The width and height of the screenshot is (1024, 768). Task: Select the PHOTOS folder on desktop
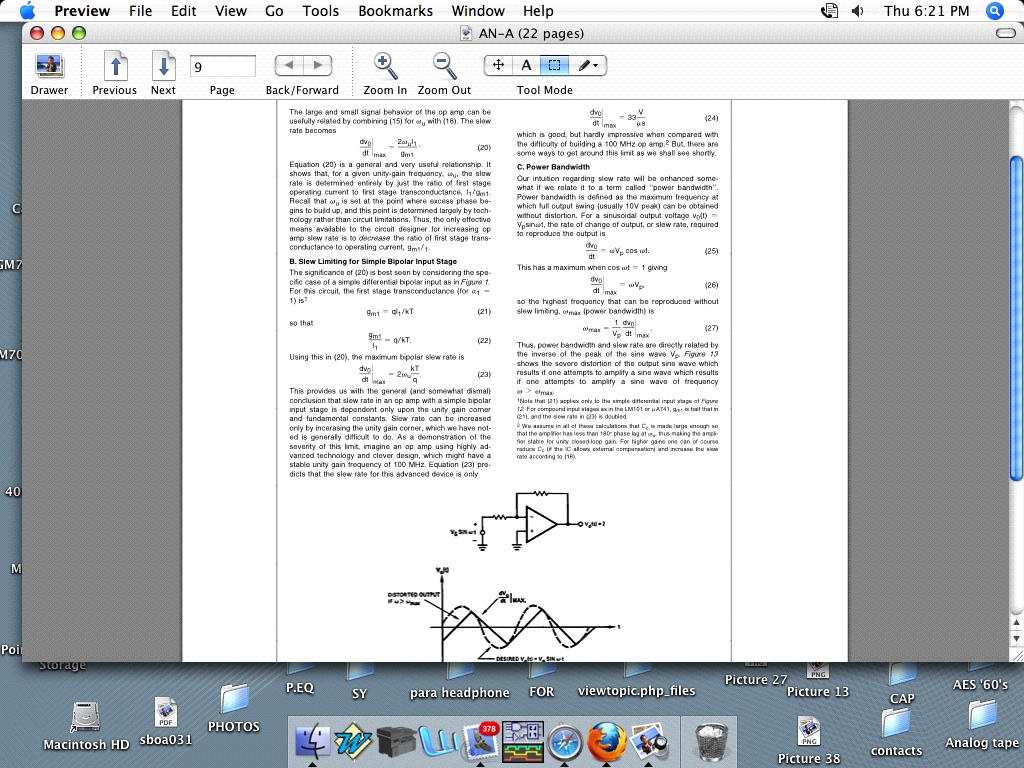pos(233,709)
